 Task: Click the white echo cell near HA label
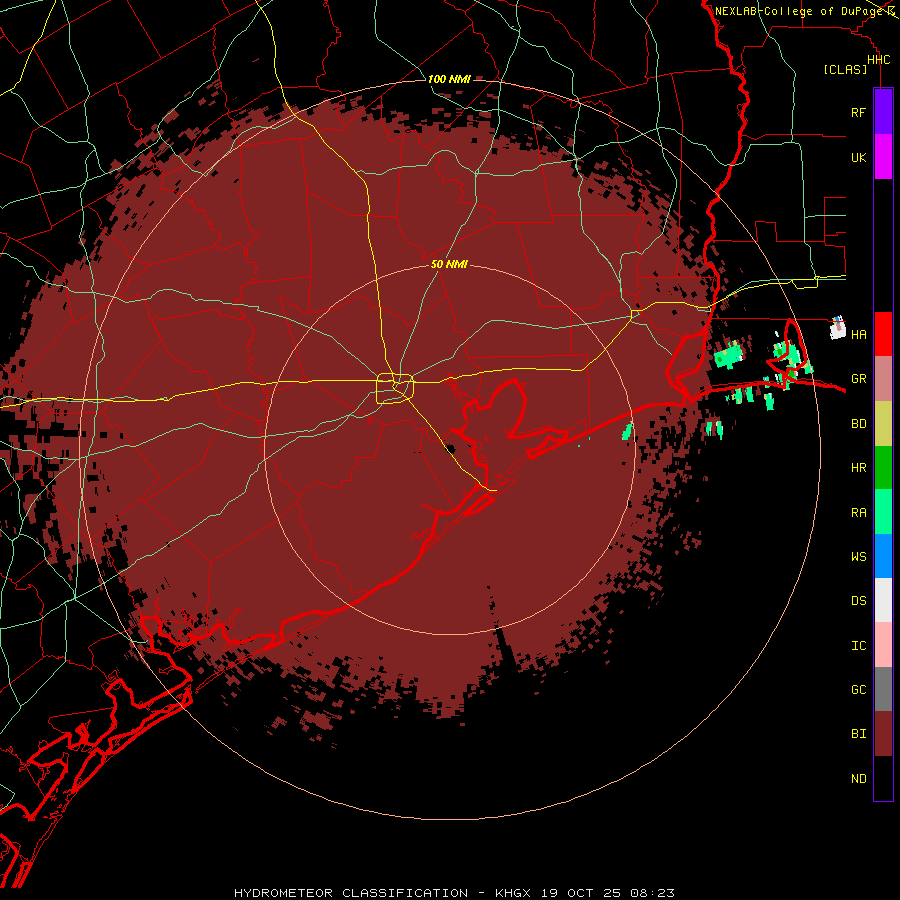(x=838, y=328)
